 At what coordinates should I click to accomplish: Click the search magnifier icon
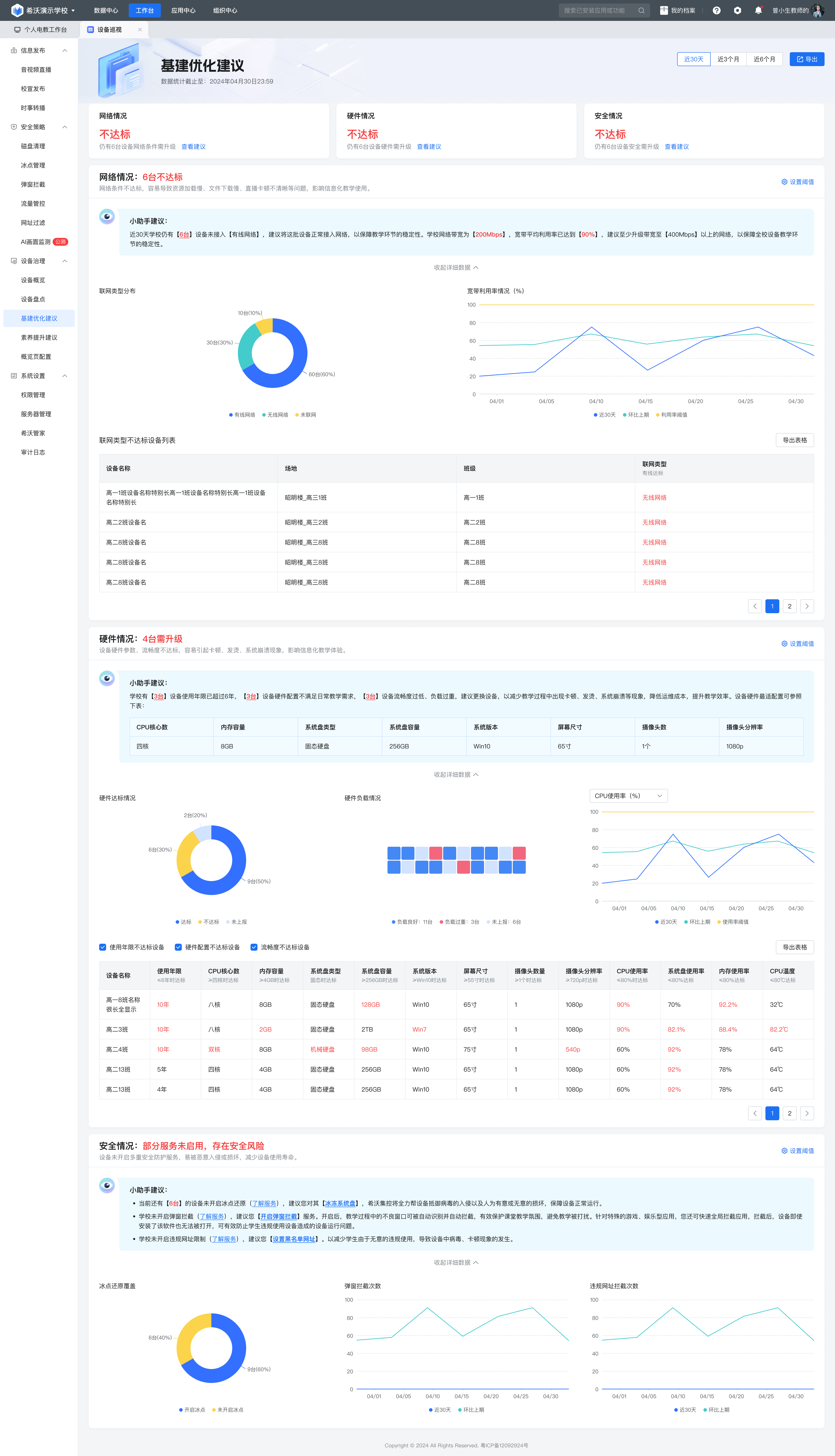pyautogui.click(x=641, y=10)
